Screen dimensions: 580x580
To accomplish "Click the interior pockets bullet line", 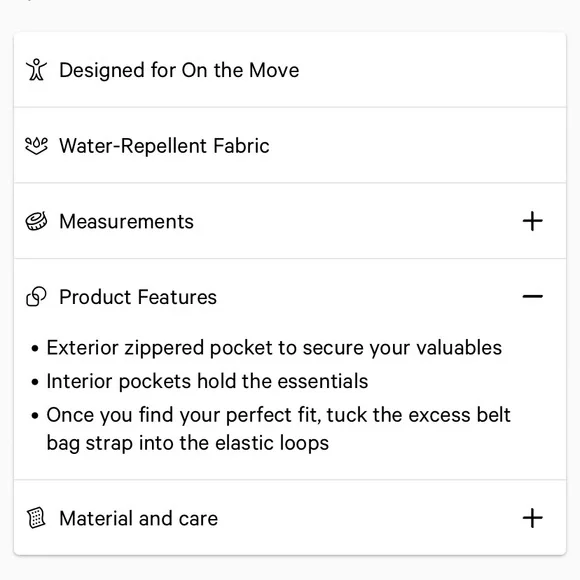I will click(x=207, y=381).
